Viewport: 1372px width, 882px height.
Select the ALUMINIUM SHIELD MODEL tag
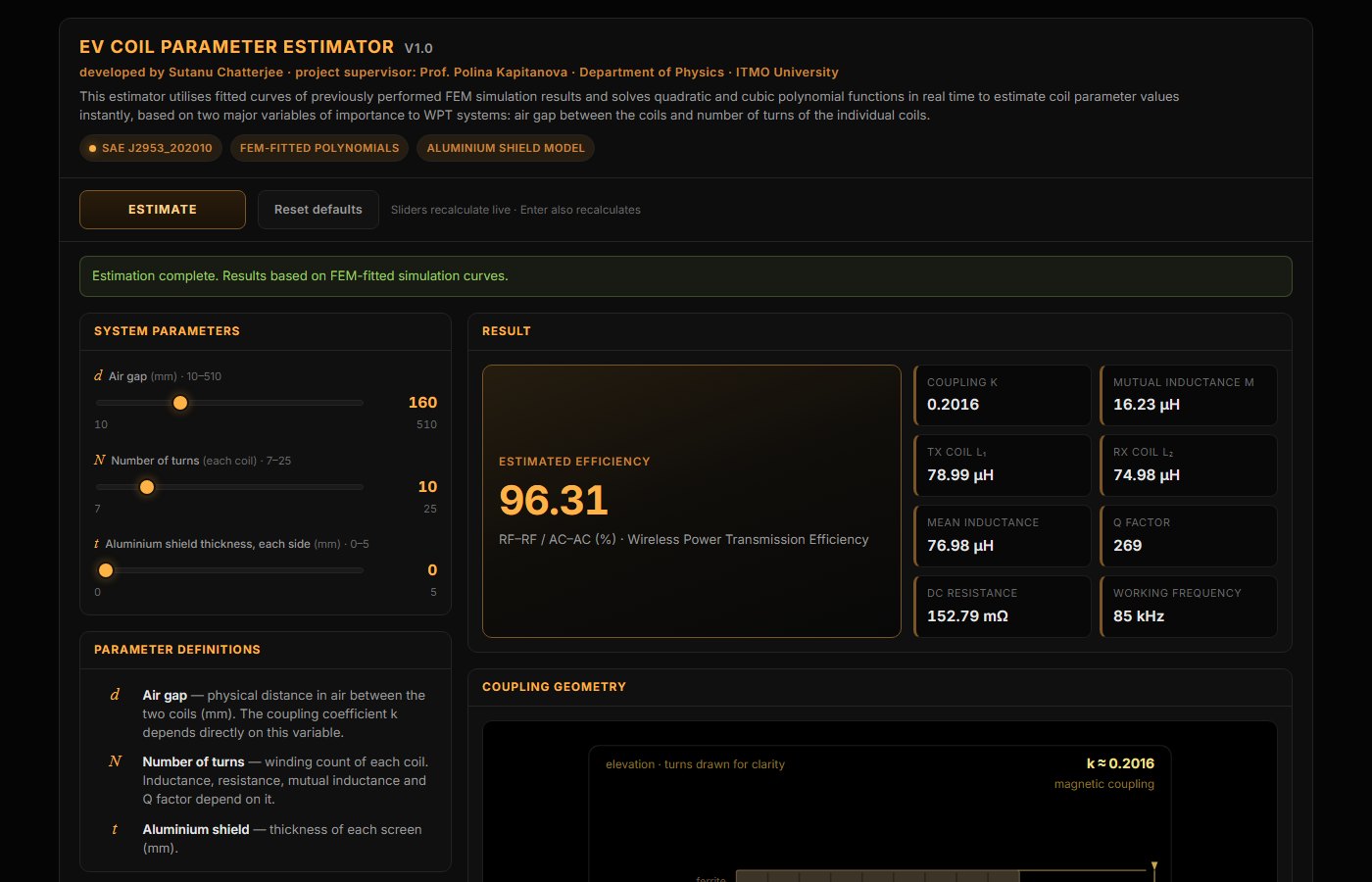click(x=506, y=148)
